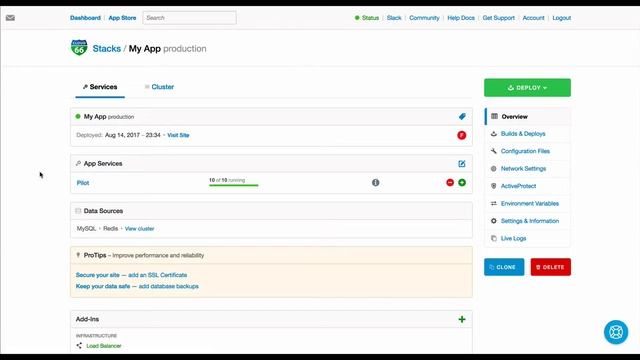Click the Live Logs copy icon
Viewport: 640px width, 360px height.
[x=493, y=238]
